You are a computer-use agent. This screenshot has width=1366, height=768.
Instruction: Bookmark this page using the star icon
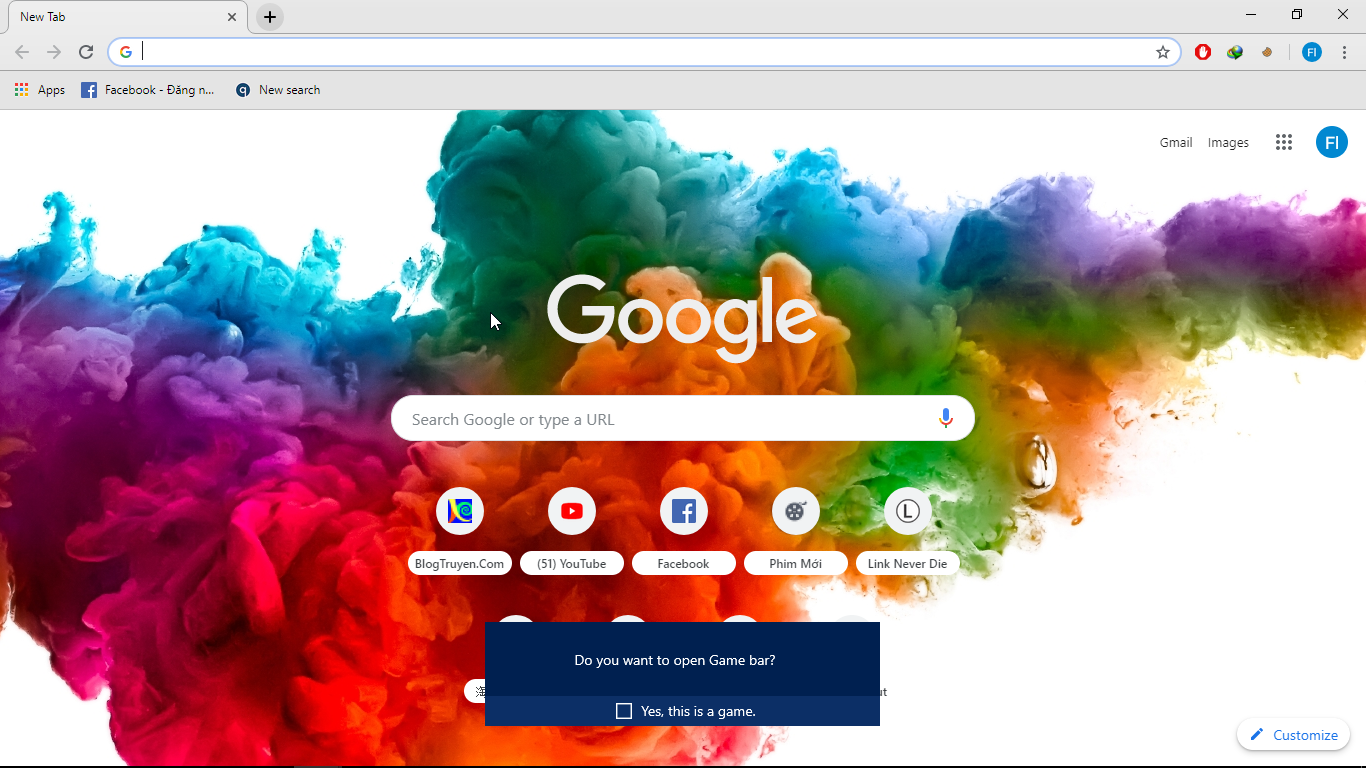1162,52
